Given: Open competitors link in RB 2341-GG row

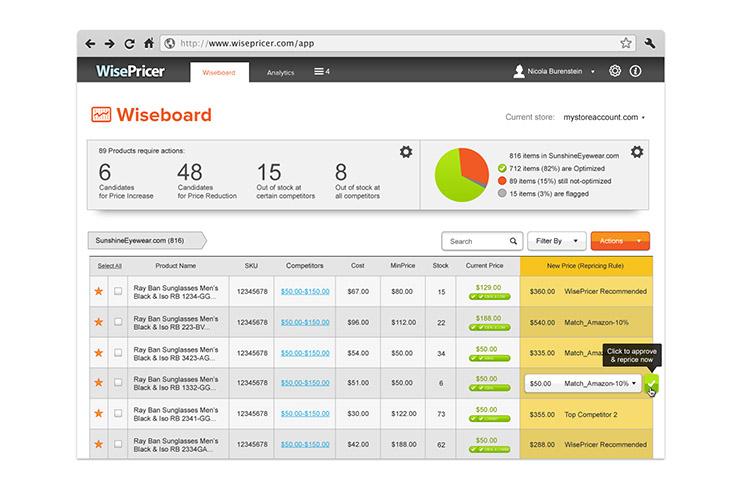Looking at the screenshot, I should 305,413.
